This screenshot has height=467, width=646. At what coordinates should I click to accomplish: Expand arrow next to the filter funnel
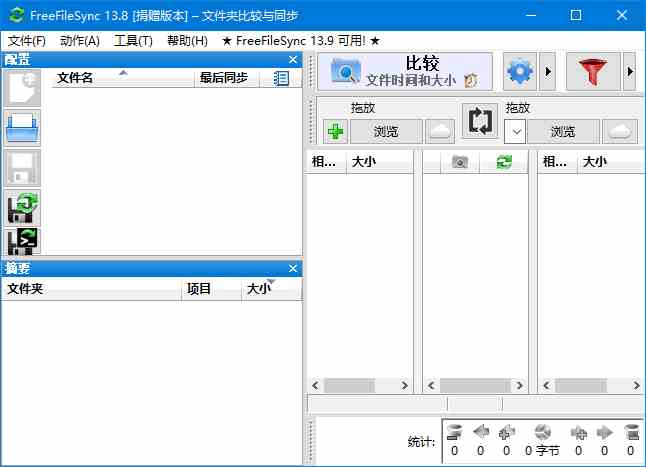[x=630, y=72]
